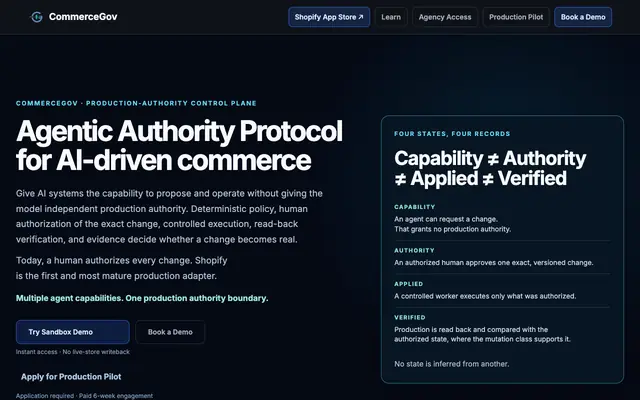Open the Shopify App Store link
640x400 pixels.
329,17
